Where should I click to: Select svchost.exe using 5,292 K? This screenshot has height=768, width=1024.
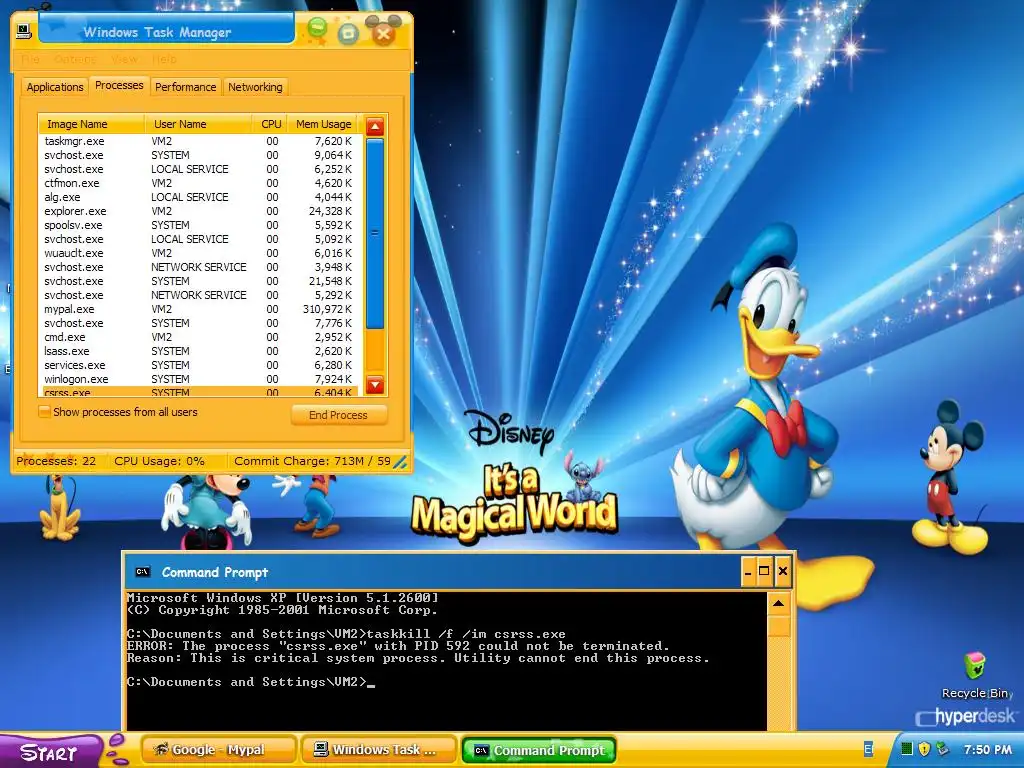[199, 296]
